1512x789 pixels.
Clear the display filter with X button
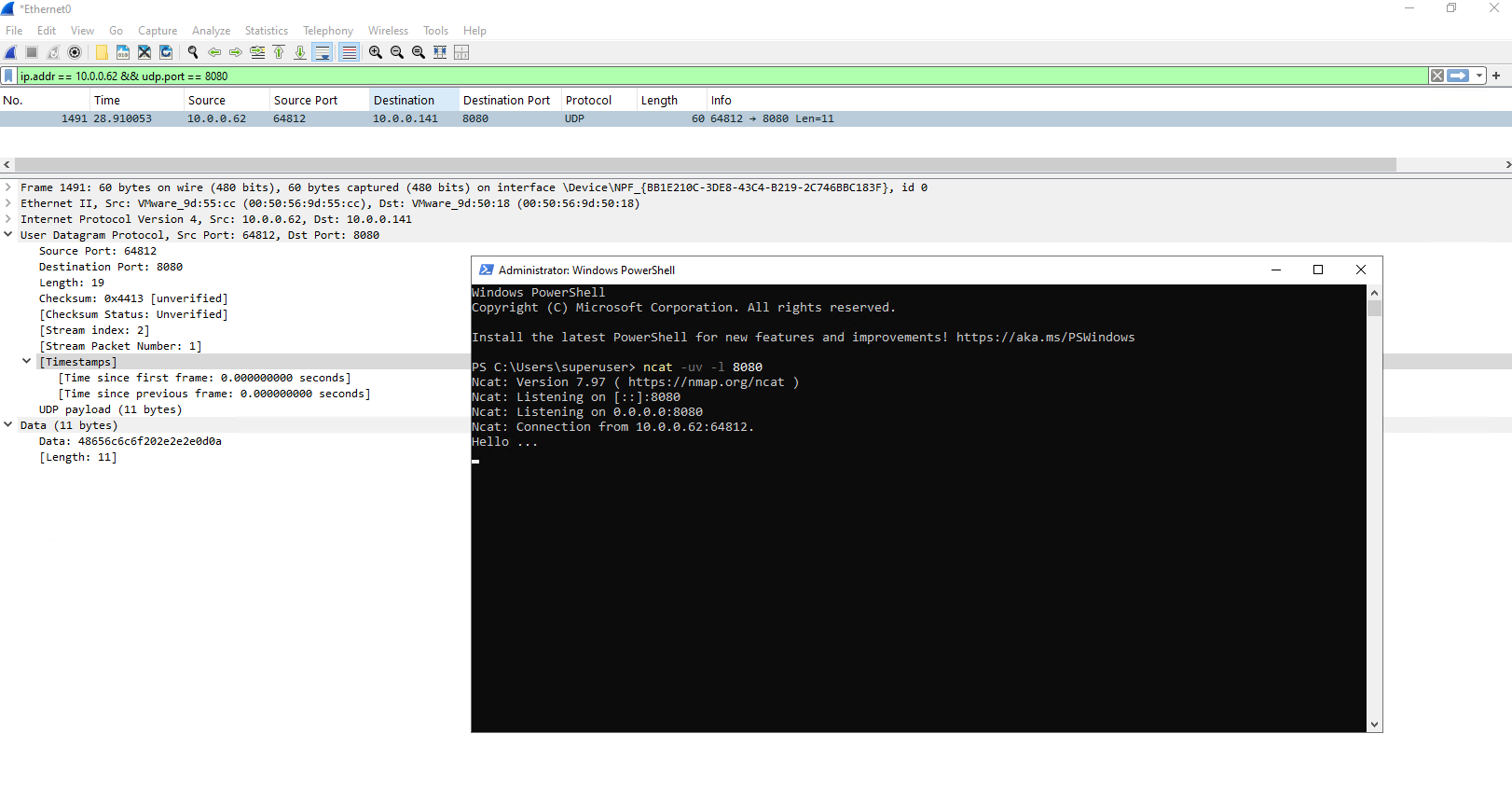[x=1437, y=76]
